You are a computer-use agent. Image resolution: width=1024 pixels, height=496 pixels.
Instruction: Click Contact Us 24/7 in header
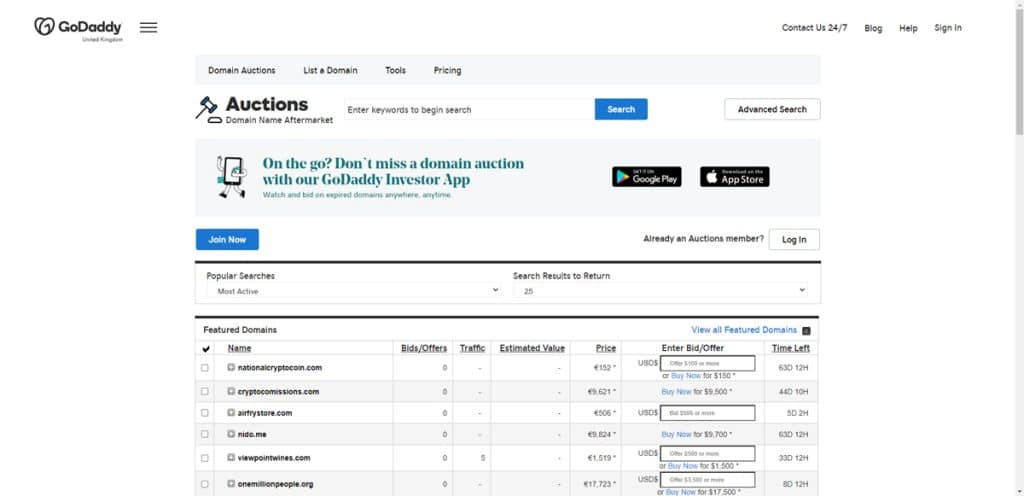coord(814,27)
